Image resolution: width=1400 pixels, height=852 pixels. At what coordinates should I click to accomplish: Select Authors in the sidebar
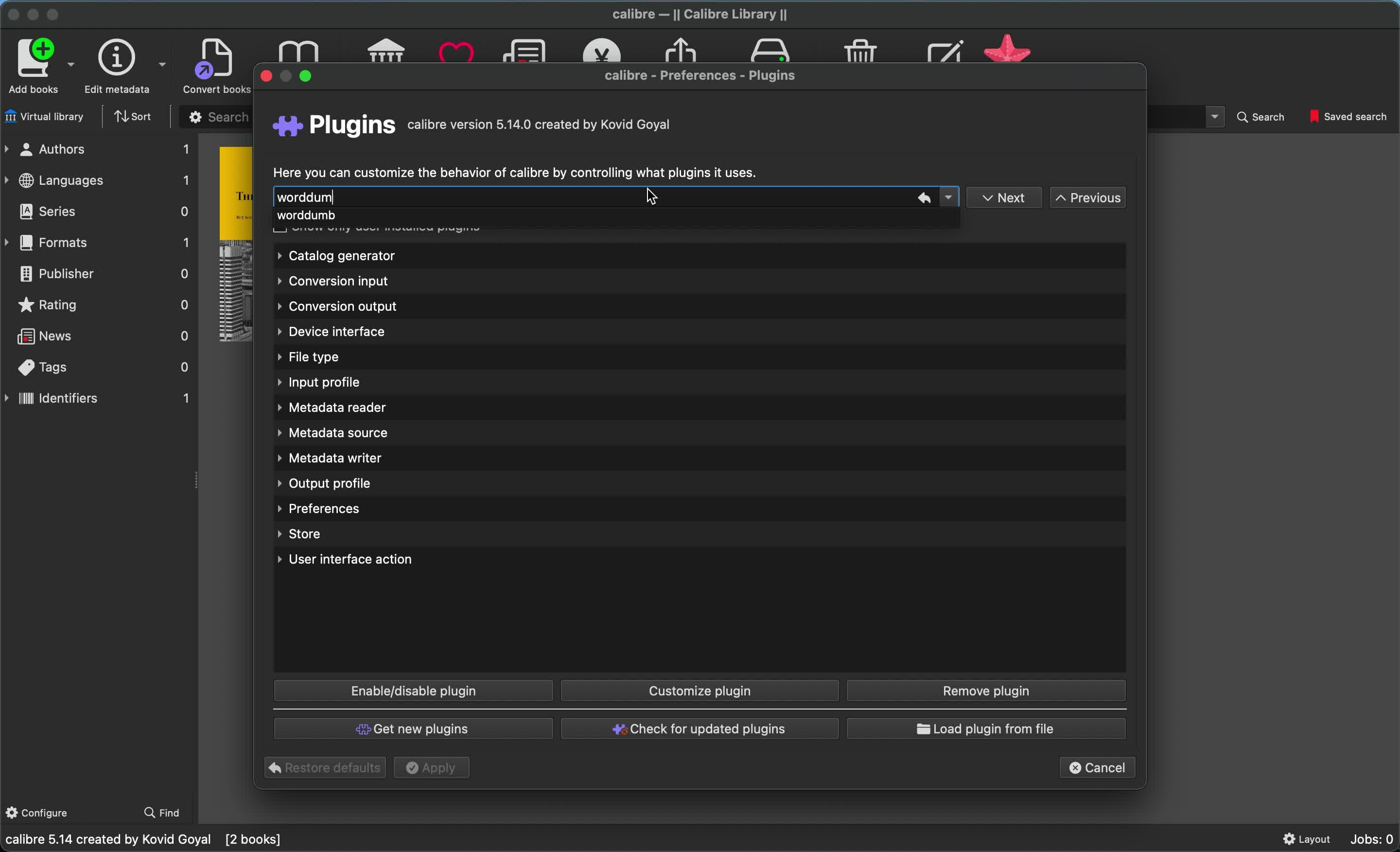[x=61, y=148]
